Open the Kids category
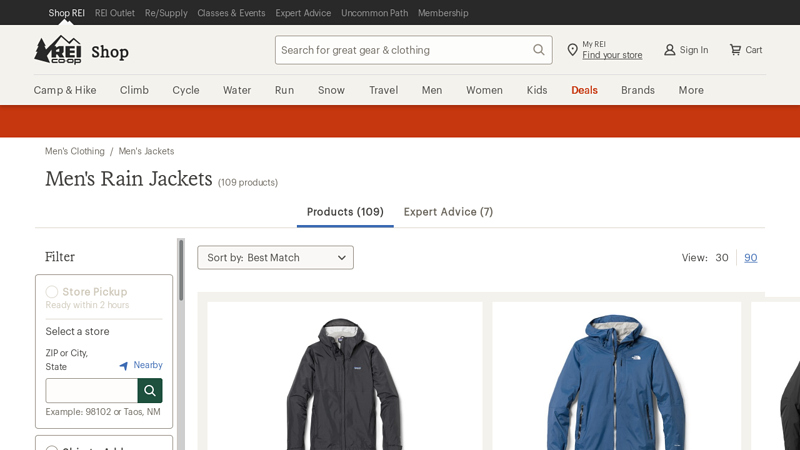Viewport: 800px width, 450px height. tap(537, 90)
